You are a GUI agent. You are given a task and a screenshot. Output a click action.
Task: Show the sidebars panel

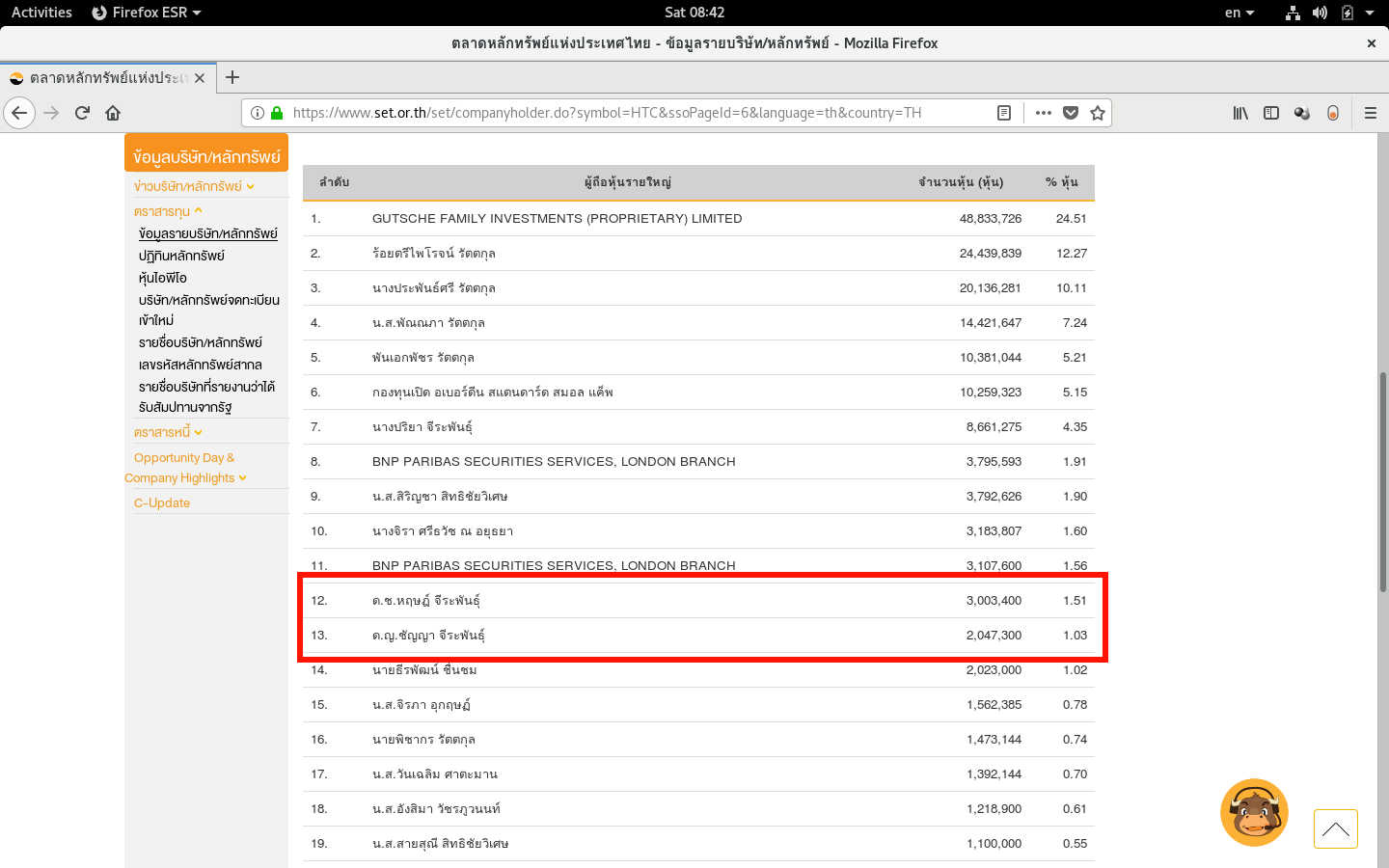1271,113
